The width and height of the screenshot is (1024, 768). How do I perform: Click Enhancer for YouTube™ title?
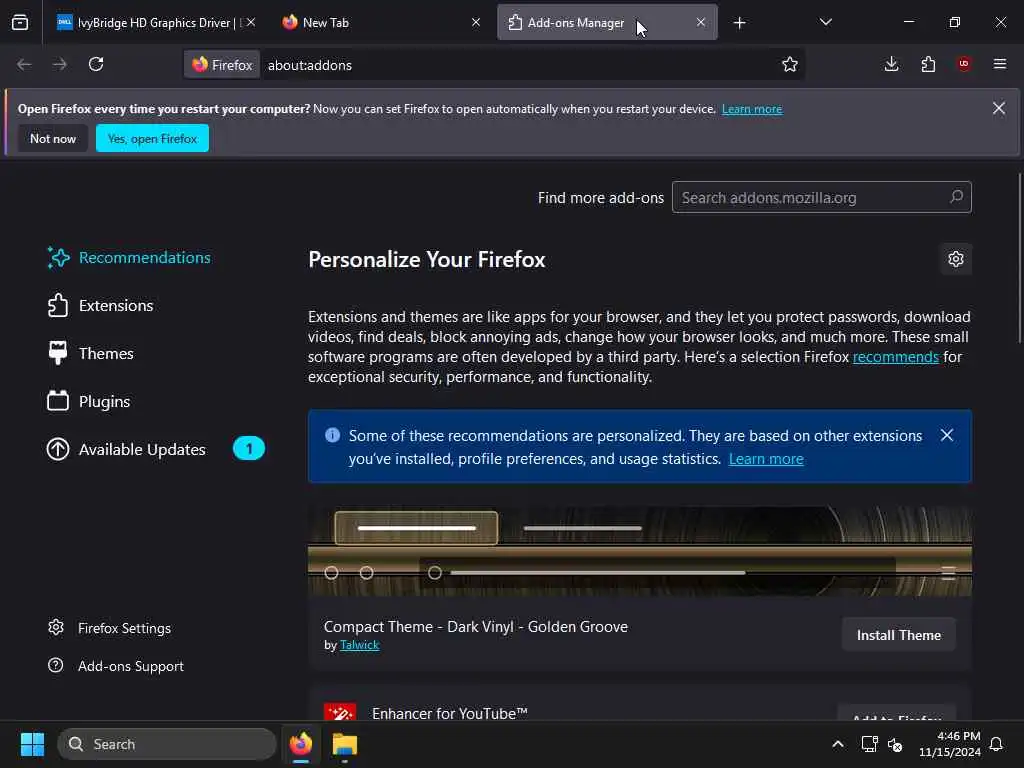449,713
